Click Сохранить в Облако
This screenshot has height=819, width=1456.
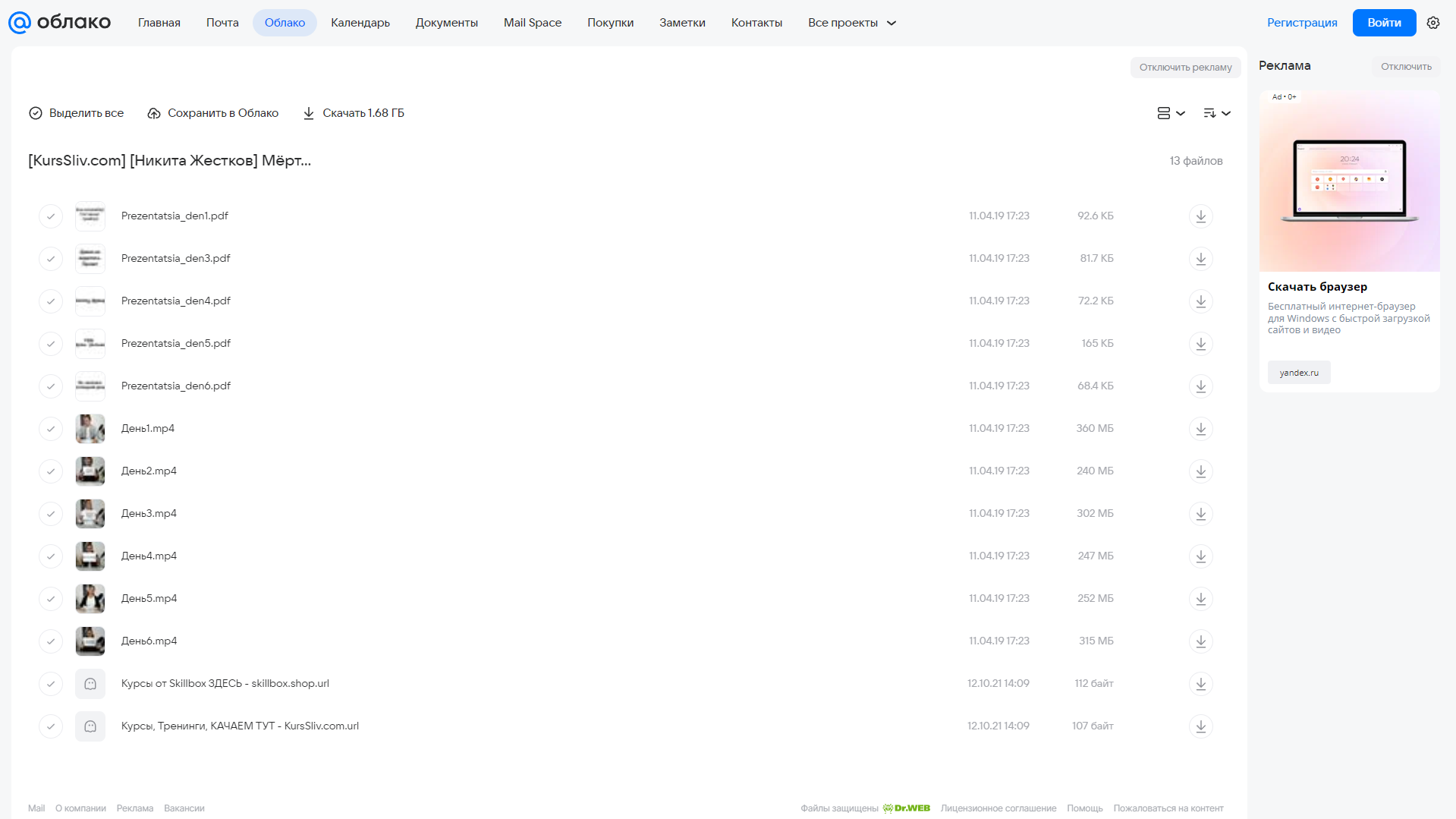(x=213, y=113)
